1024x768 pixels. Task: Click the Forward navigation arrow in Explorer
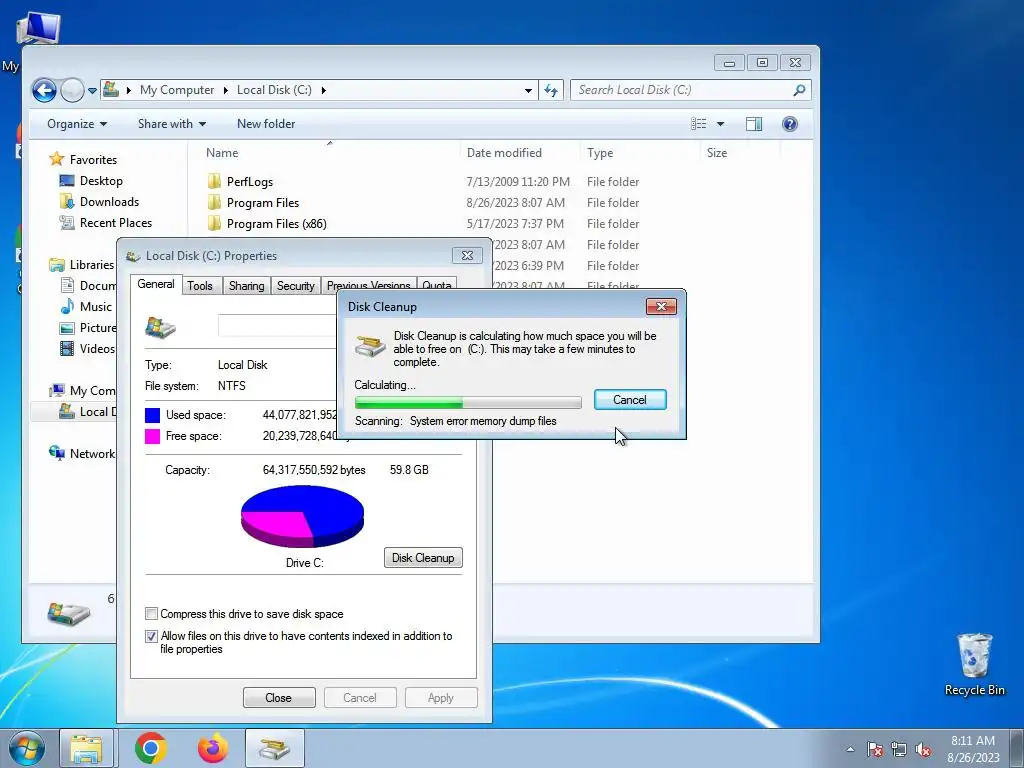[x=72, y=90]
